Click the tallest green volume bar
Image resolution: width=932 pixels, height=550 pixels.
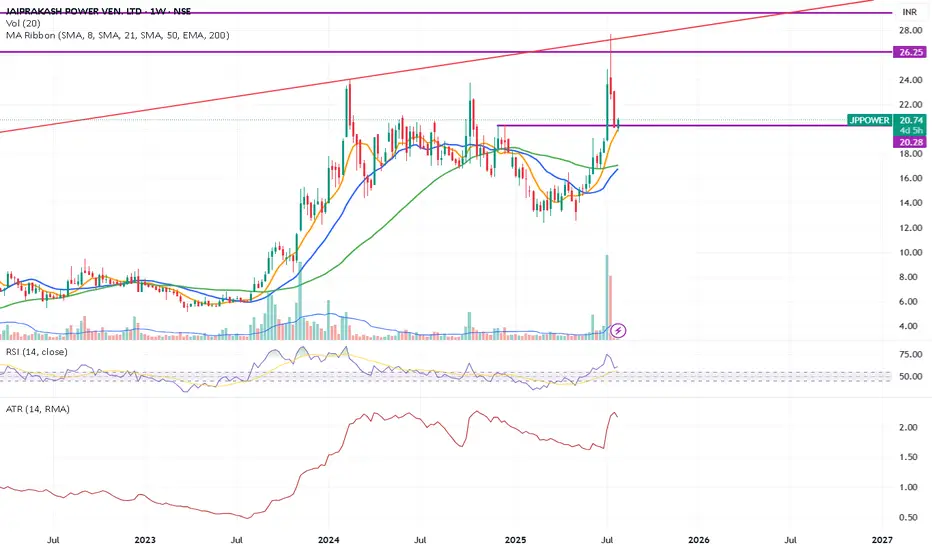click(607, 297)
